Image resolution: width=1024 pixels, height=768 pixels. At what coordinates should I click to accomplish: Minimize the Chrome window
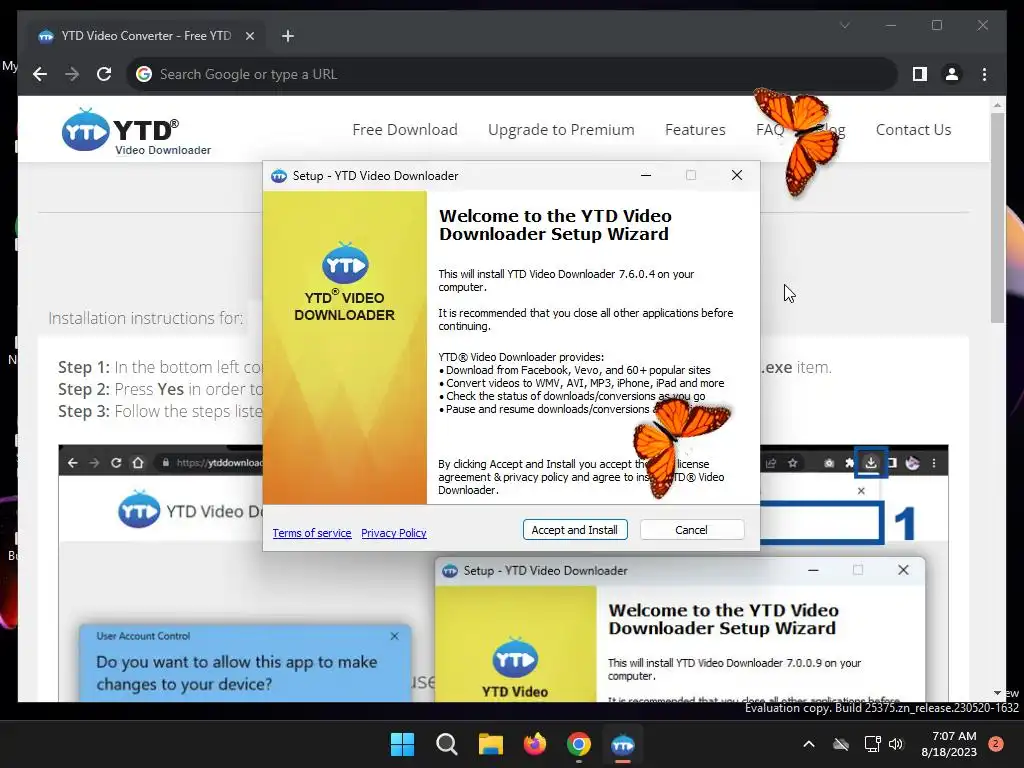coord(891,25)
